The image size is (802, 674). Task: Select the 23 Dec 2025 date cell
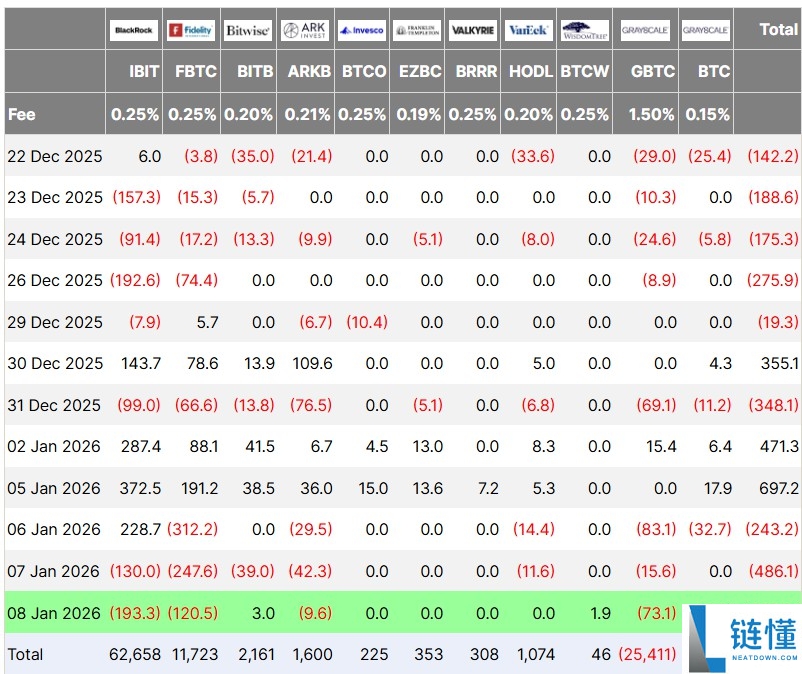pyautogui.click(x=55, y=197)
